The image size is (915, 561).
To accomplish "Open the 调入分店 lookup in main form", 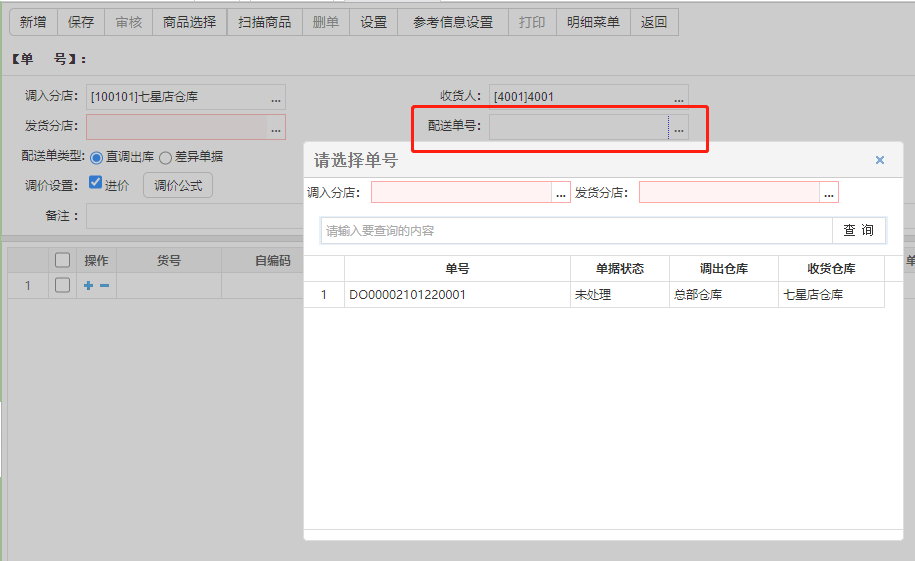I will [276, 97].
